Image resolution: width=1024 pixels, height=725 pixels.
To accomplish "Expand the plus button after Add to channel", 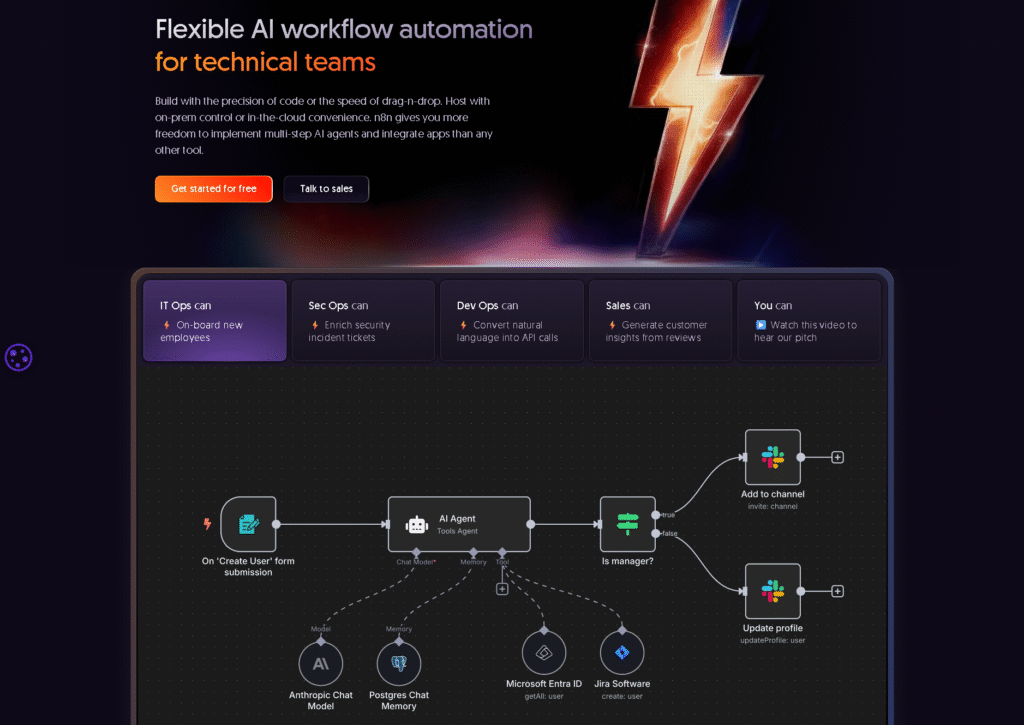I will tap(838, 457).
